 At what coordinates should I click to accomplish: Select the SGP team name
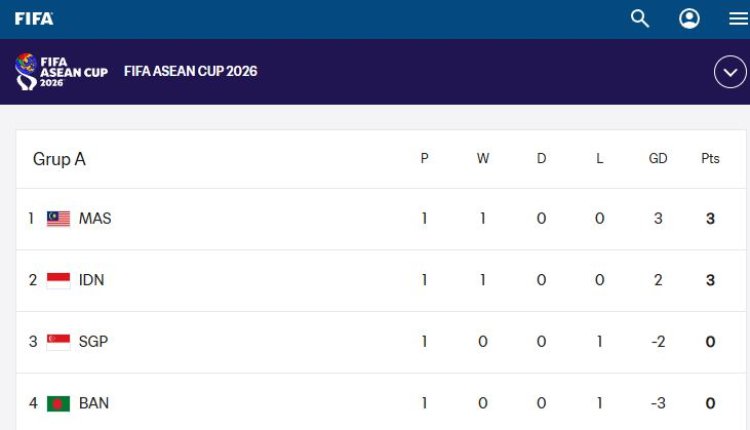click(x=93, y=342)
